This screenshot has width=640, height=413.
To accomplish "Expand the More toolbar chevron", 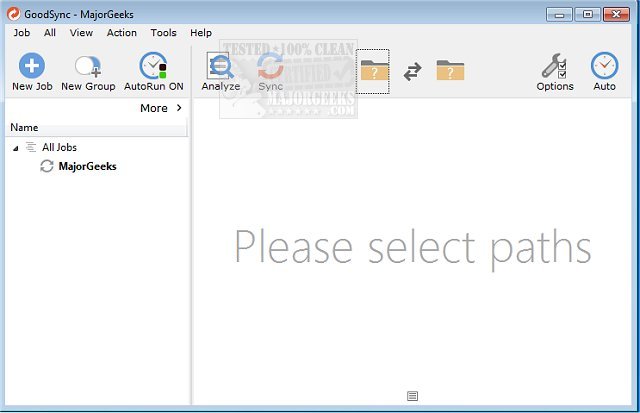I will point(179,108).
